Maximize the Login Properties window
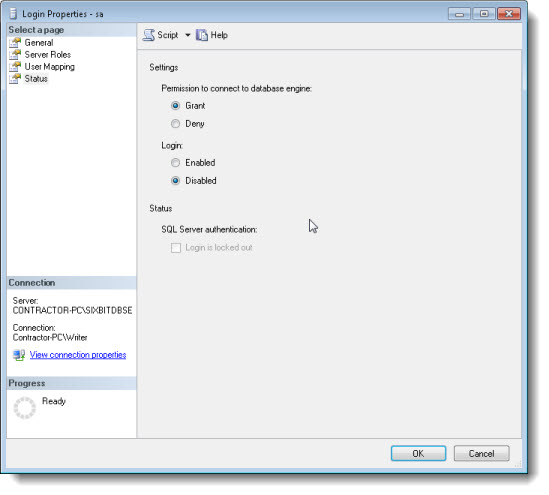The width and height of the screenshot is (549, 495). tap(484, 14)
